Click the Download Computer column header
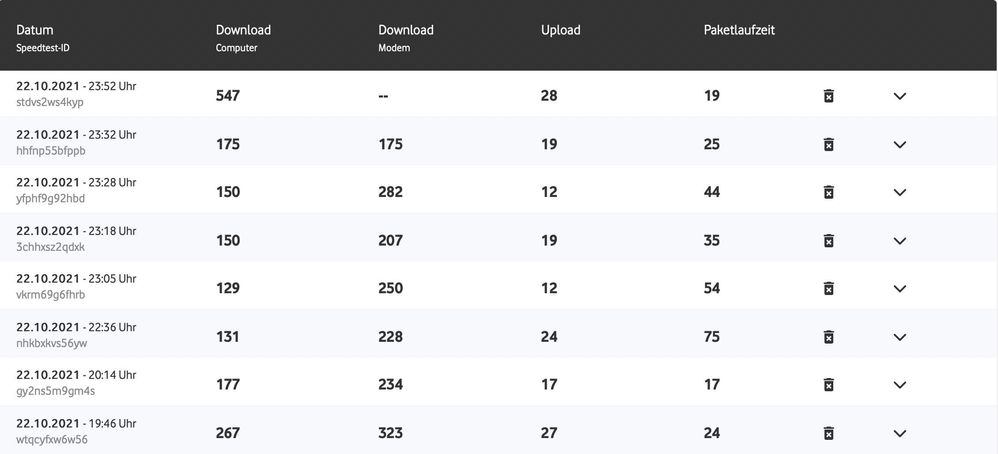The width and height of the screenshot is (998, 454). [x=243, y=30]
